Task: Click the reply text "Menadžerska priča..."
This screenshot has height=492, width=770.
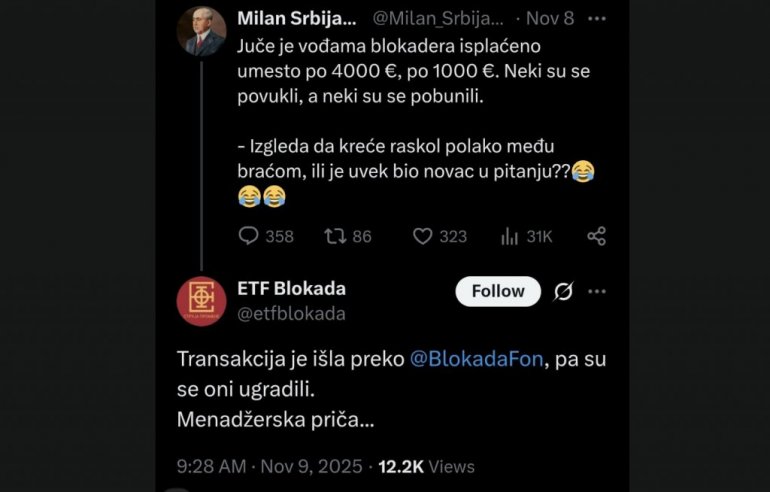Action: (x=276, y=420)
